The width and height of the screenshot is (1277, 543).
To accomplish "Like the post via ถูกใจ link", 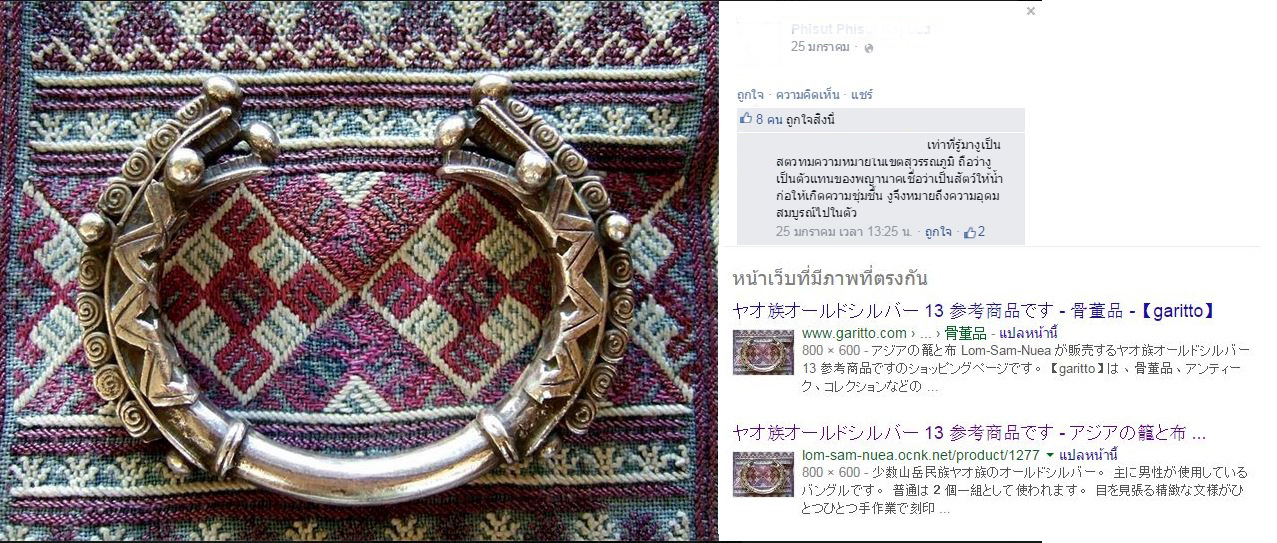I will click(751, 95).
